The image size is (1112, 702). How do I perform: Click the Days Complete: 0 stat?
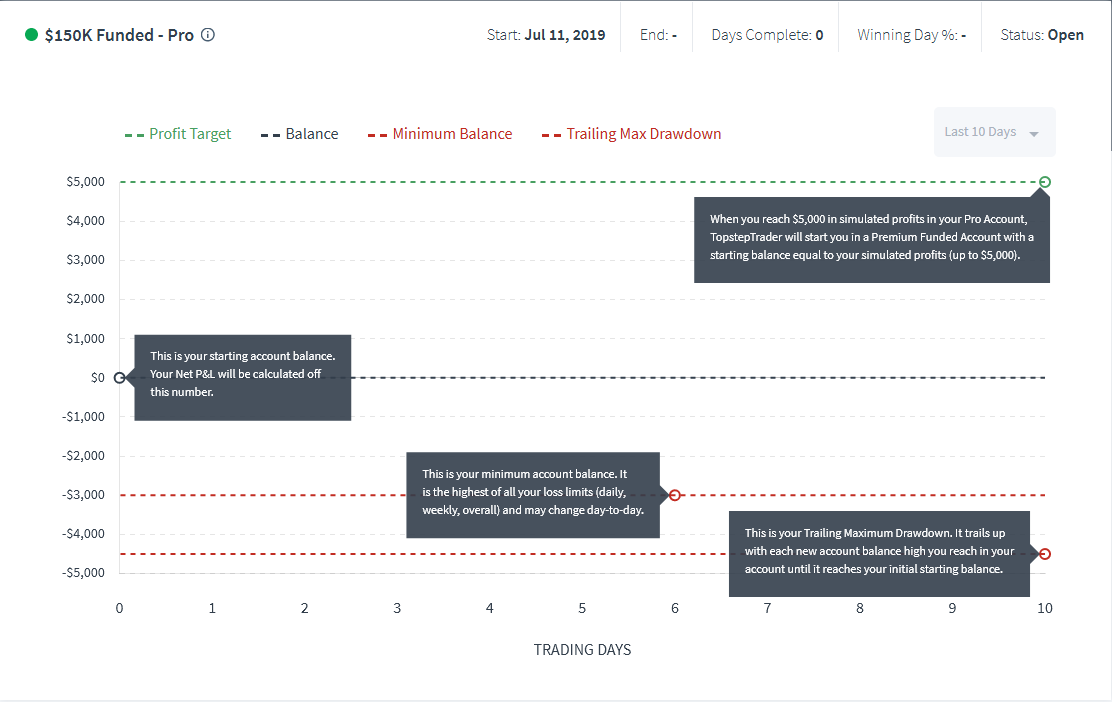(767, 35)
